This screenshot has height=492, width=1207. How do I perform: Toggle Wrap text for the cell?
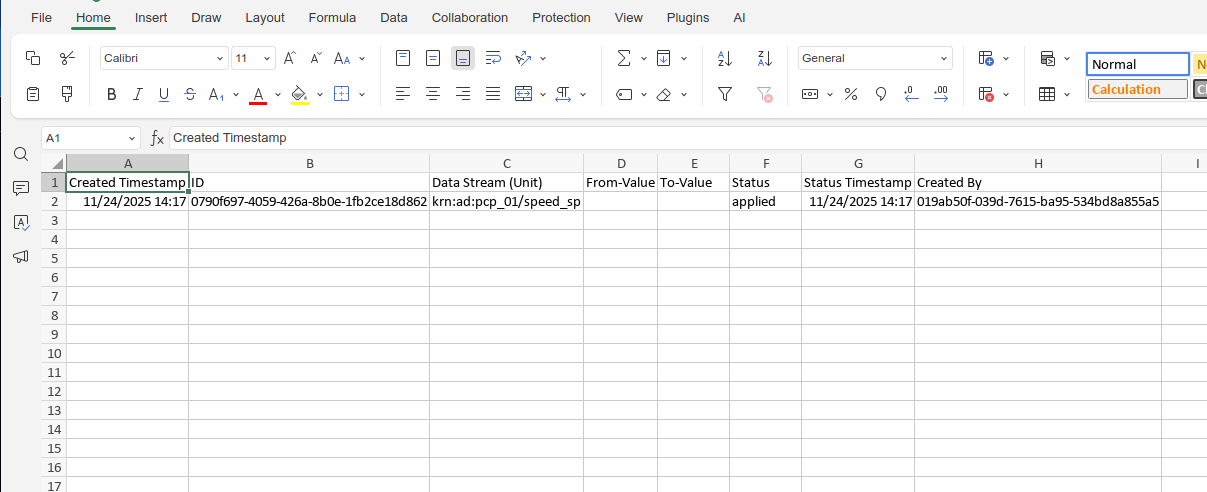click(493, 58)
